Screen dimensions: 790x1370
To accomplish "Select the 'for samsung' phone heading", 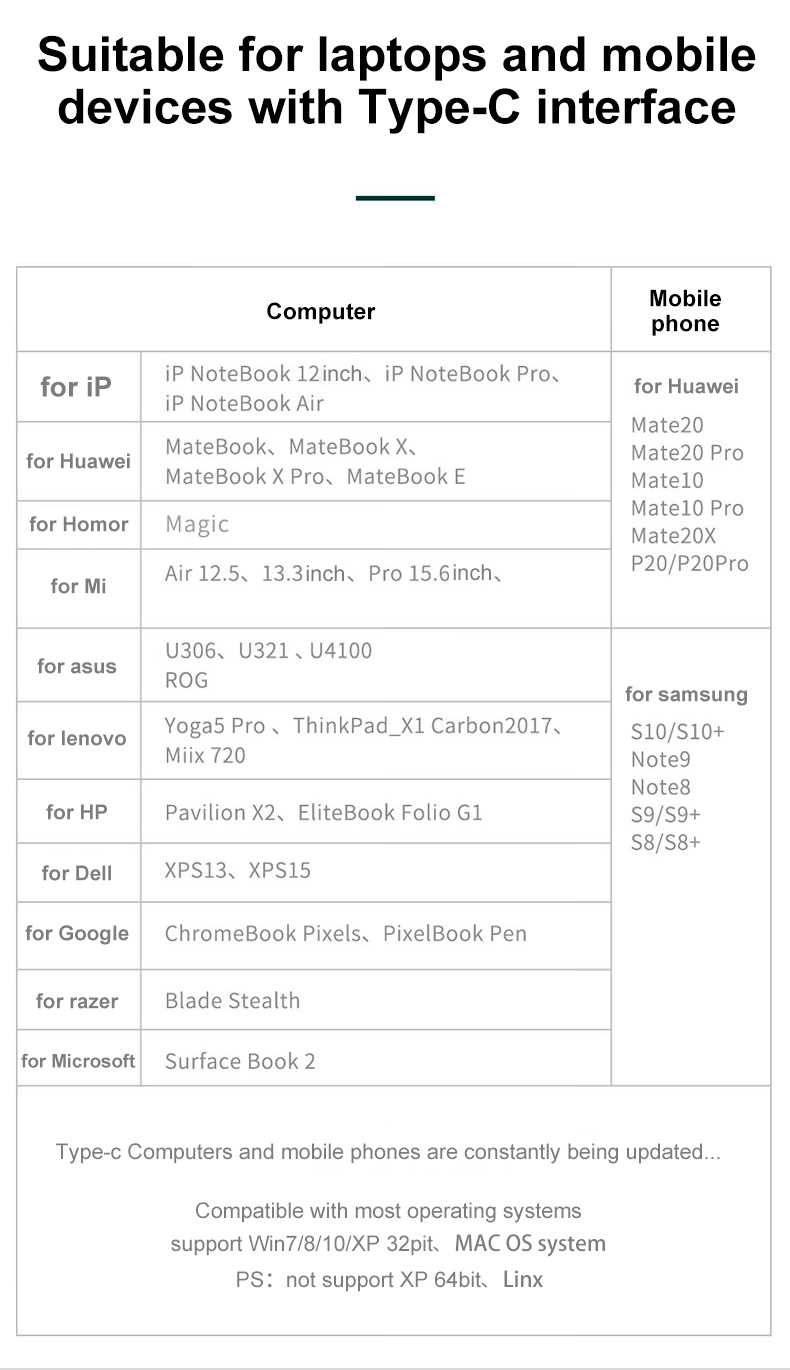I will click(x=686, y=694).
